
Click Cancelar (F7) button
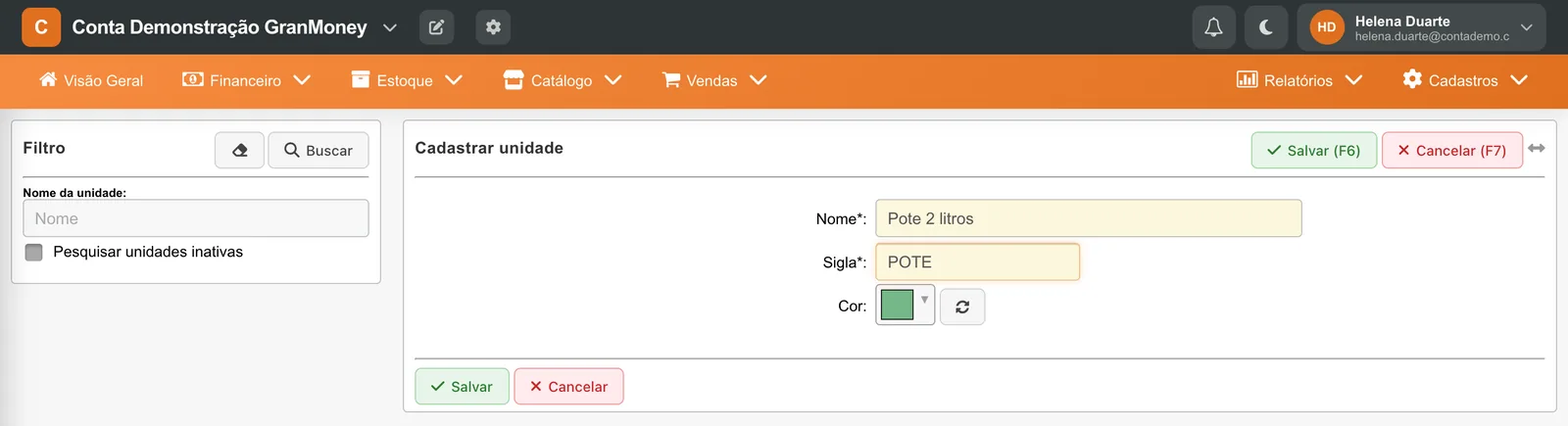(1452, 150)
